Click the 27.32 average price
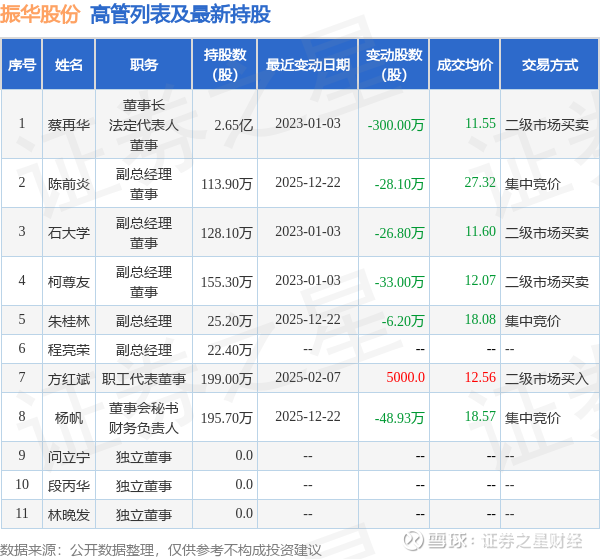The height and width of the screenshot is (559, 600). point(480,182)
